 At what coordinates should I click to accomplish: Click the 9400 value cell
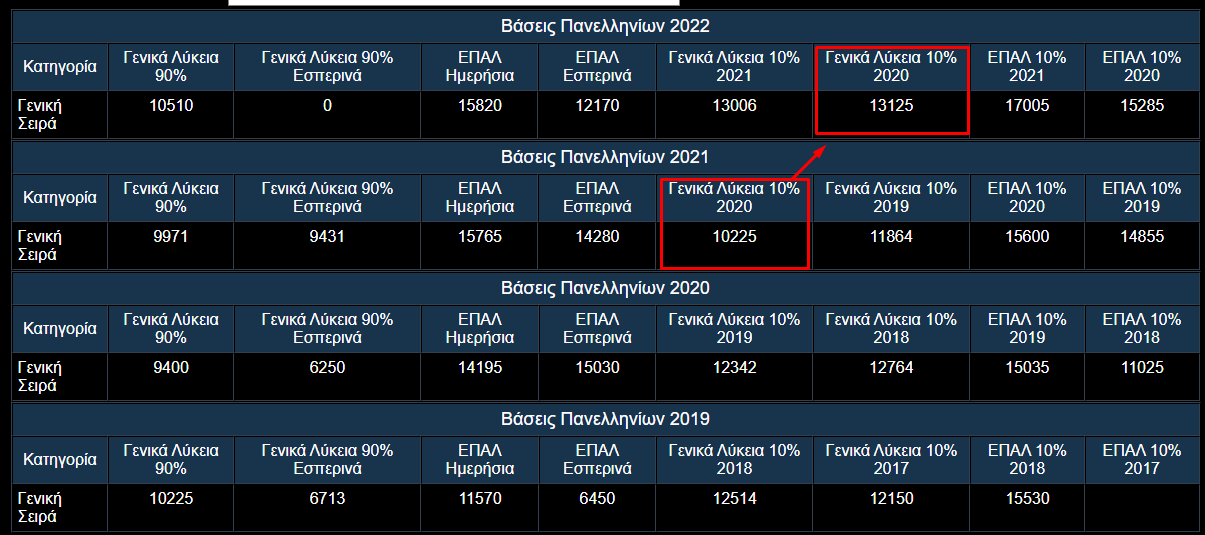[x=170, y=368]
